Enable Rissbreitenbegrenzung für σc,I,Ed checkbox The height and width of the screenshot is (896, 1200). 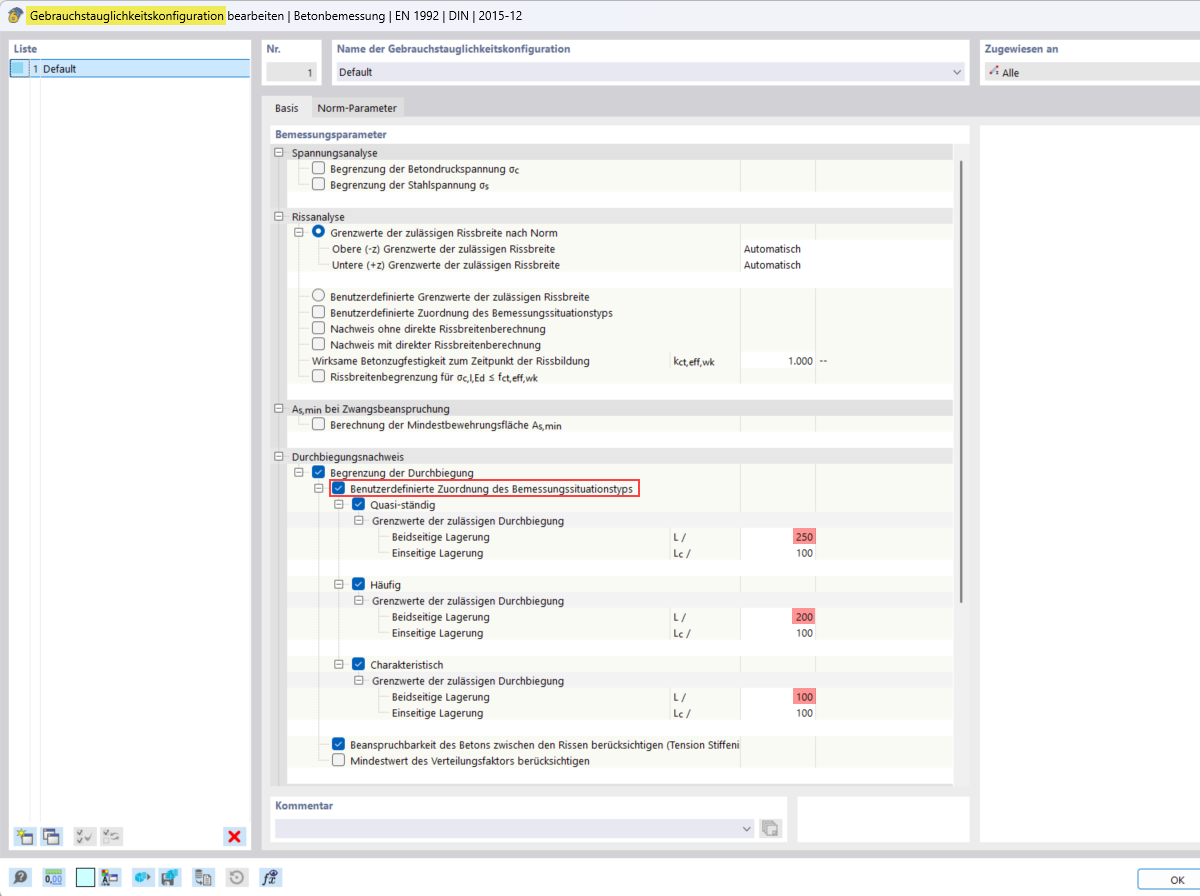click(x=319, y=376)
